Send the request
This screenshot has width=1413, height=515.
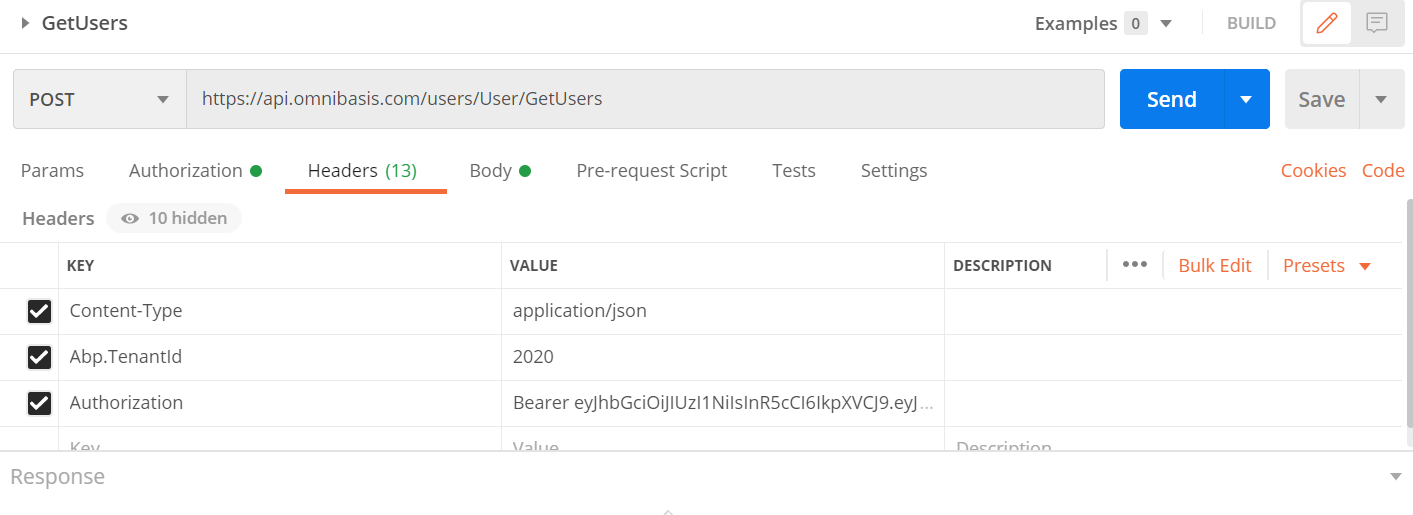pos(1172,99)
